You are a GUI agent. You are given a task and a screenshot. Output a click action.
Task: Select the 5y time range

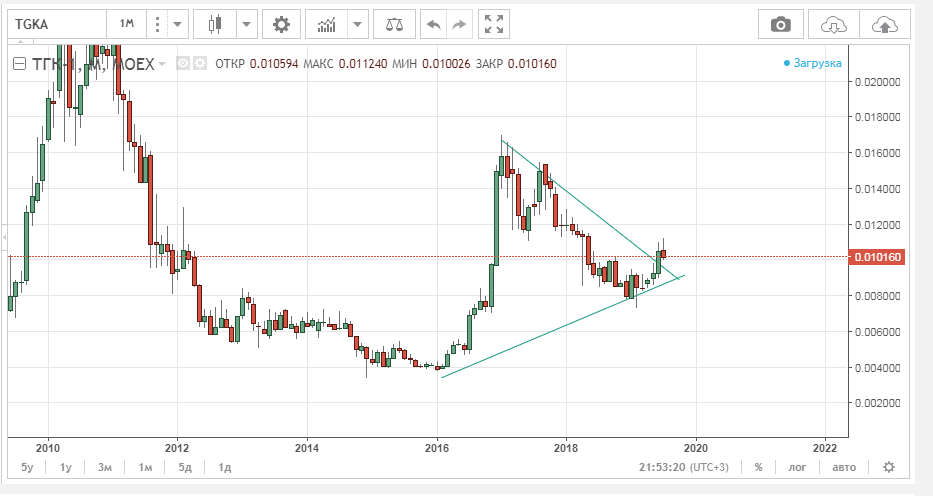point(27,467)
